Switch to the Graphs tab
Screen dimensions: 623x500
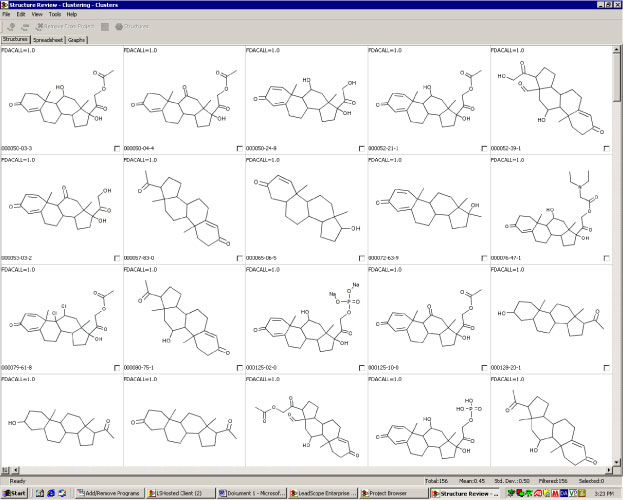77,39
